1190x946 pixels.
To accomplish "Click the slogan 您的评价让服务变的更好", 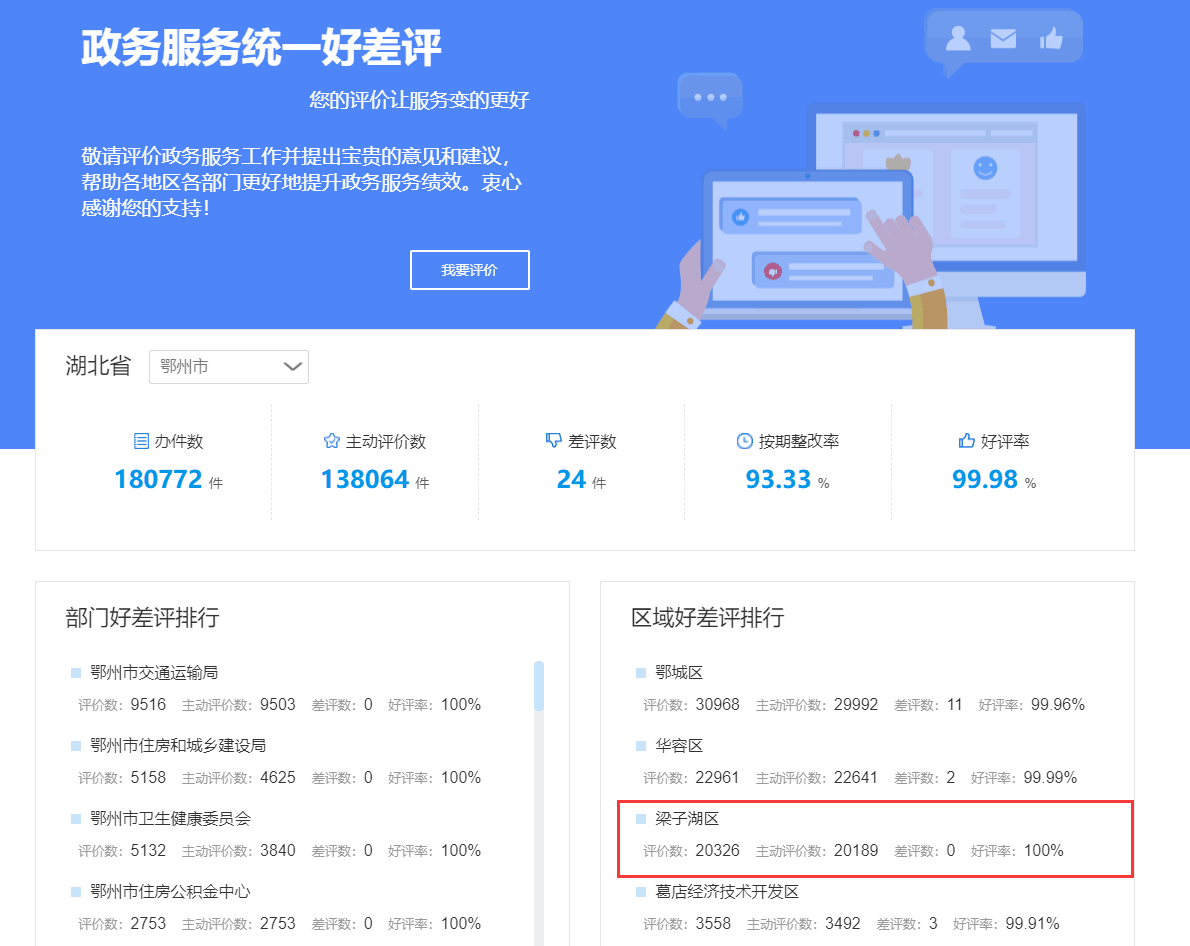I will coord(419,100).
